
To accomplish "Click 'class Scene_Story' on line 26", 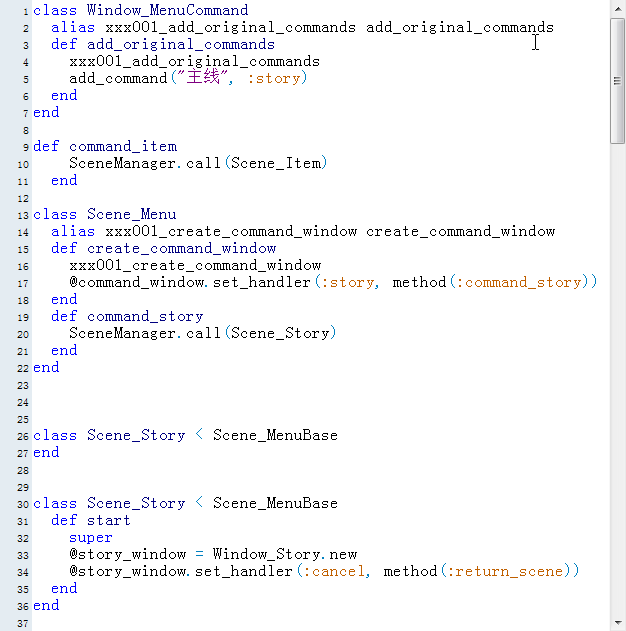I will (x=109, y=435).
